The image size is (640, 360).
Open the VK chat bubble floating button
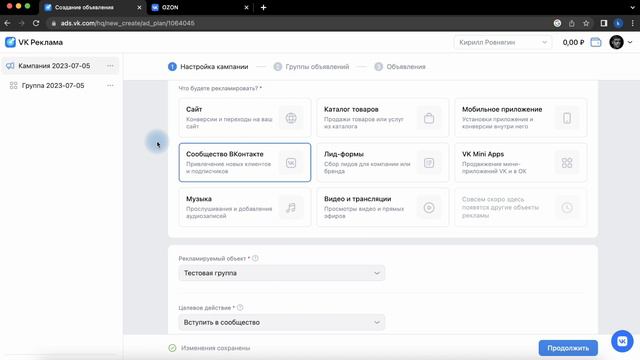pos(622,341)
